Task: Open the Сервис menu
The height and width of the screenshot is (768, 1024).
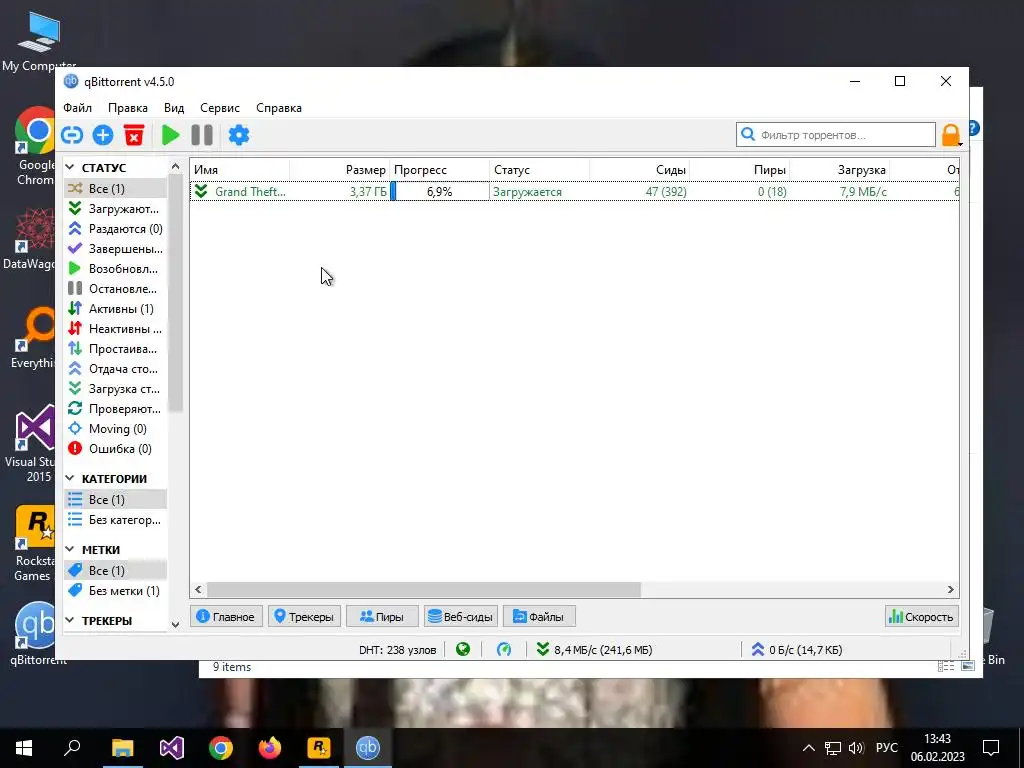Action: tap(220, 108)
